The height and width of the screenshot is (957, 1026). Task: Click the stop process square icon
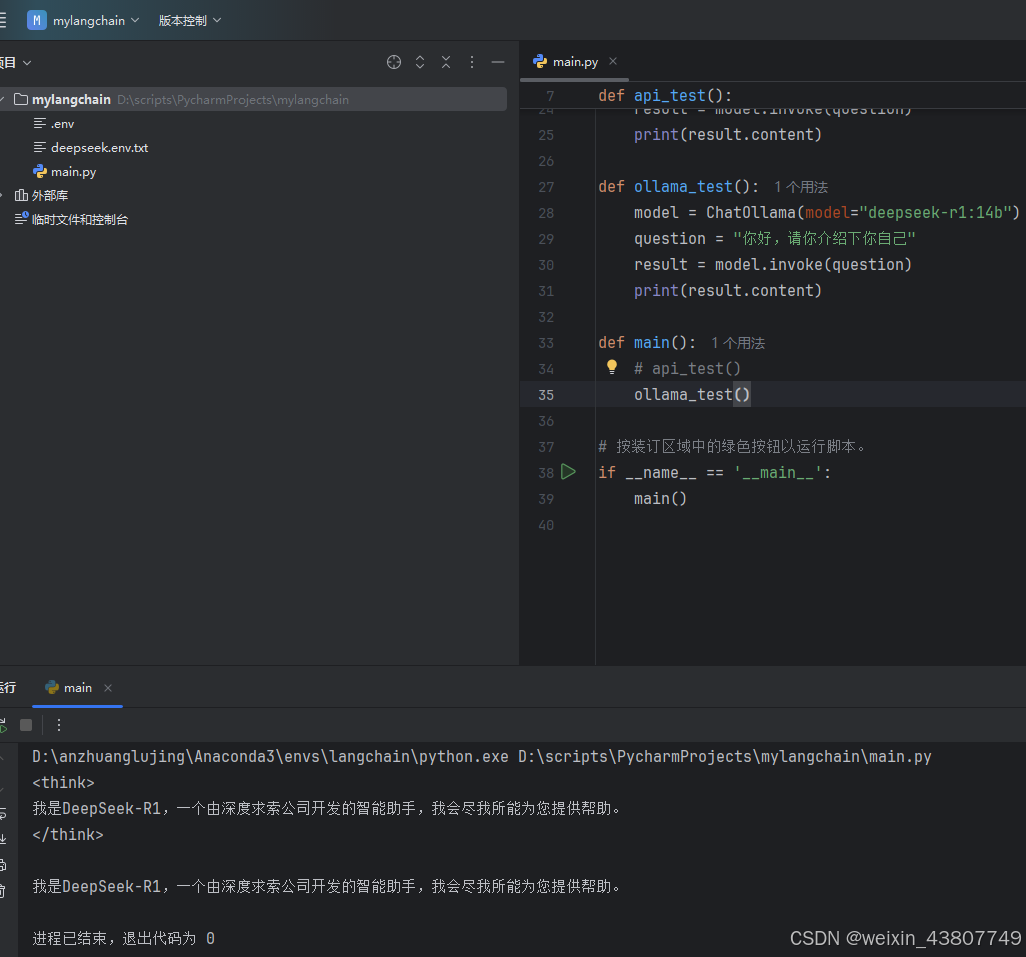(x=26, y=725)
